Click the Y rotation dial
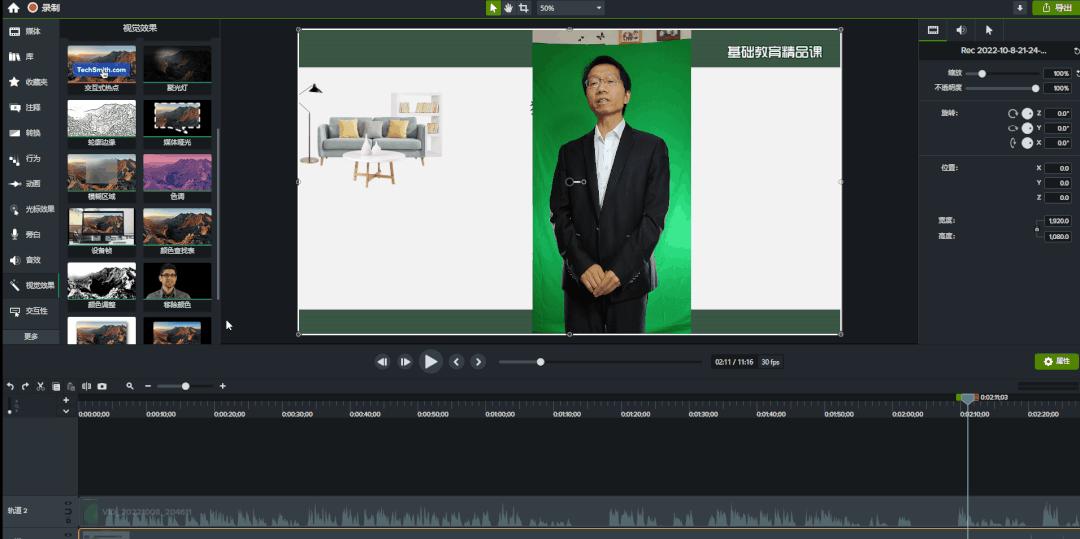1080x539 pixels. pos(1027,128)
